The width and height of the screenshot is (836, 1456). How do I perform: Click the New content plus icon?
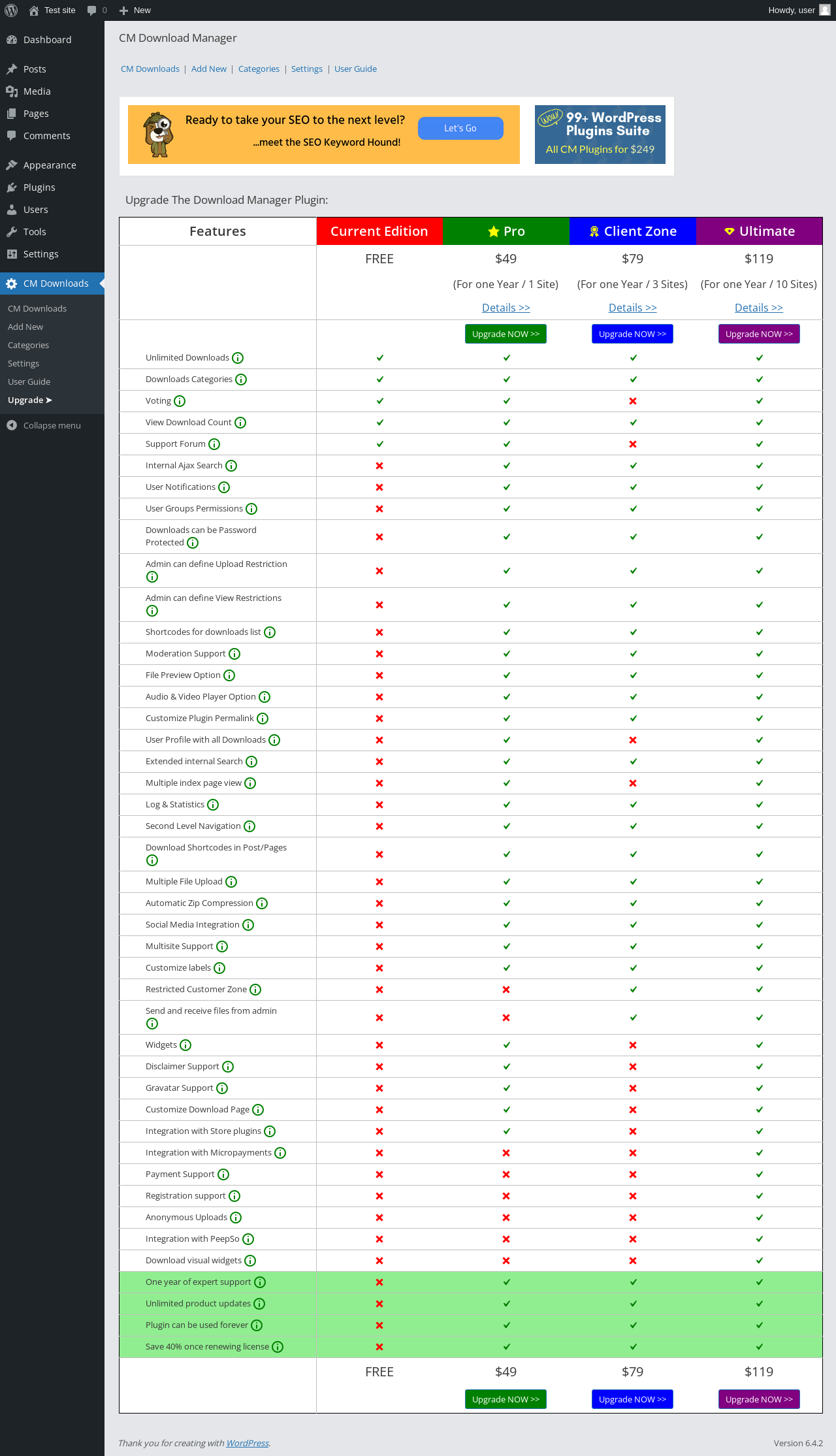123,10
